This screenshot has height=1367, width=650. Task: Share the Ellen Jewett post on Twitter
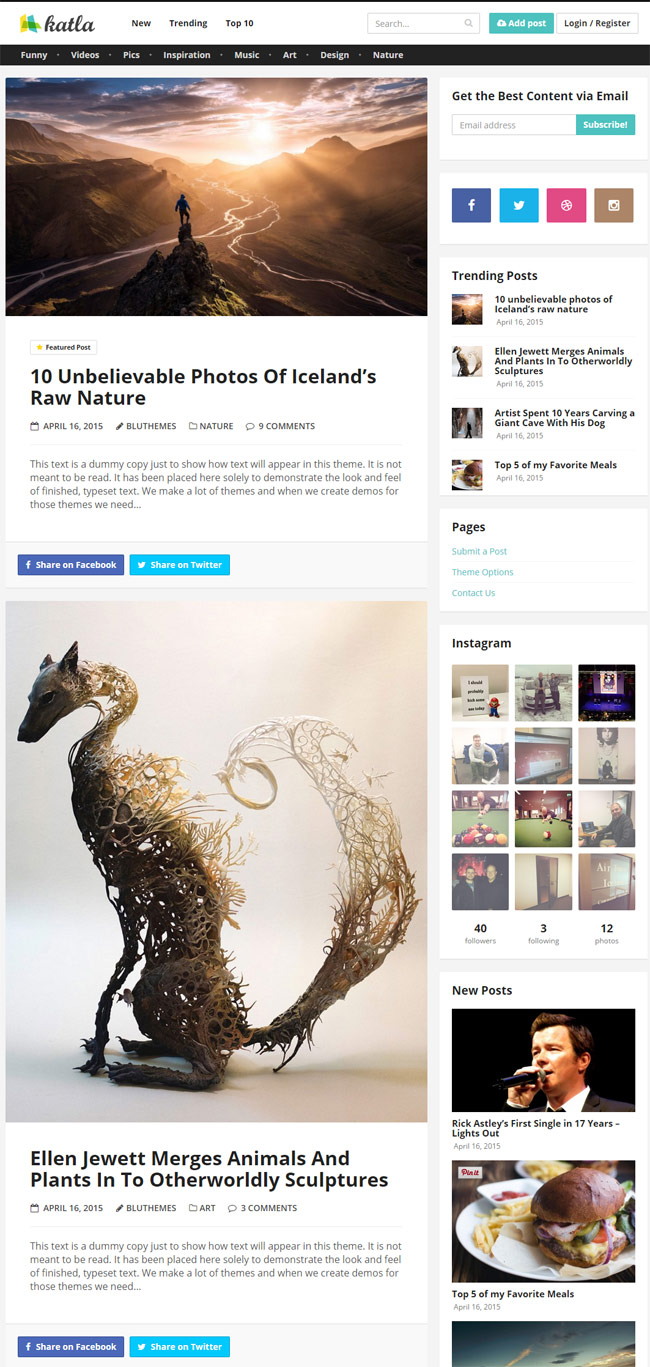(x=179, y=1347)
